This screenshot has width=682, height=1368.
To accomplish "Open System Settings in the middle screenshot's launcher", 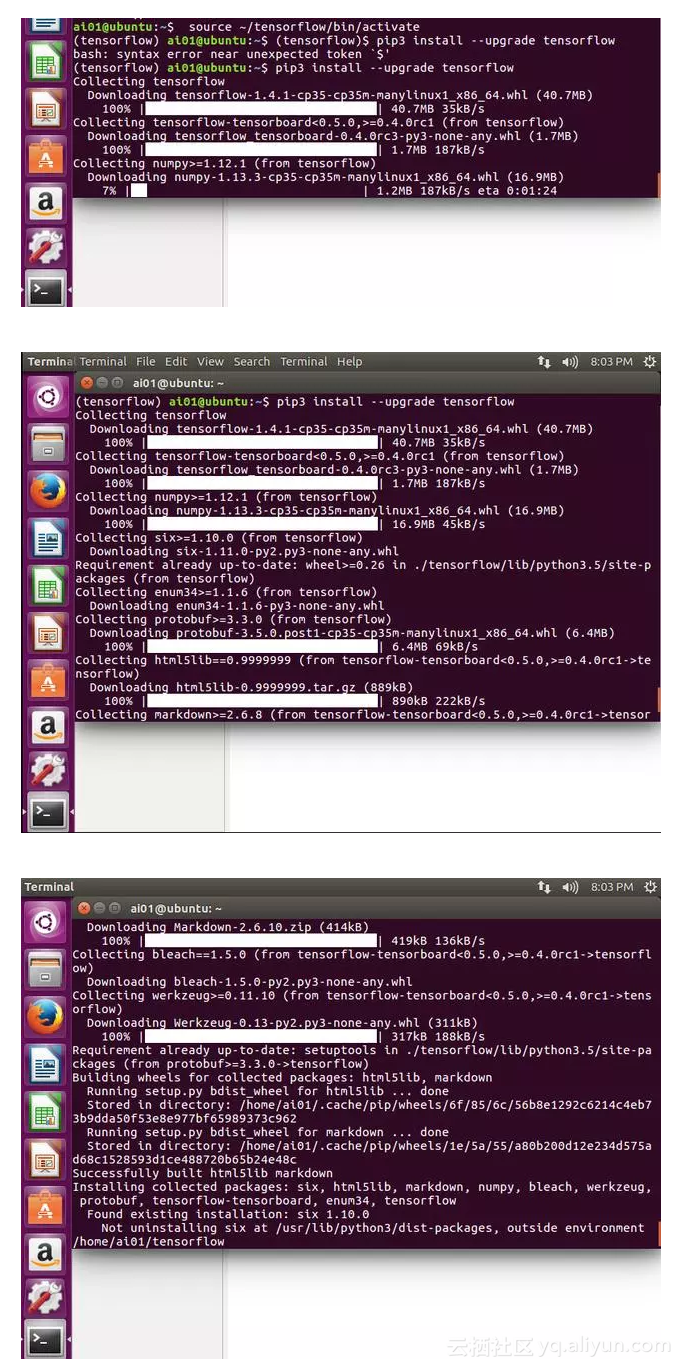I will (47, 771).
